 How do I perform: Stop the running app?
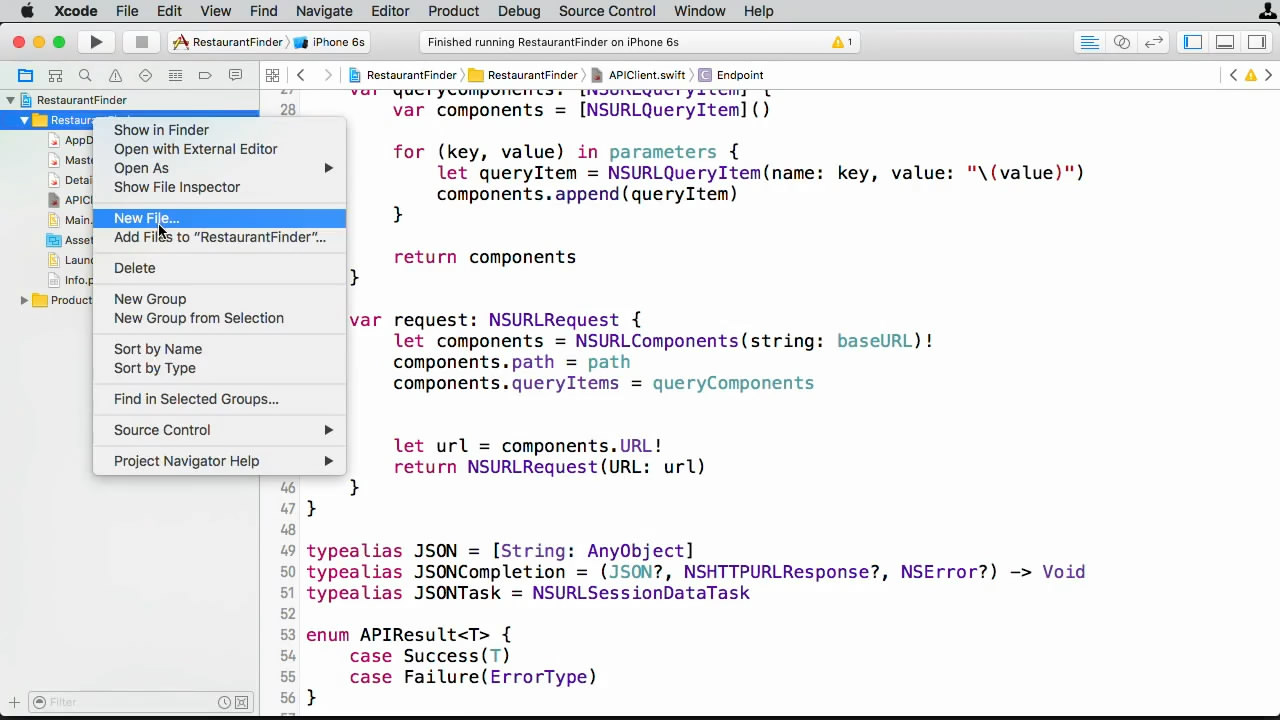pyautogui.click(x=141, y=42)
